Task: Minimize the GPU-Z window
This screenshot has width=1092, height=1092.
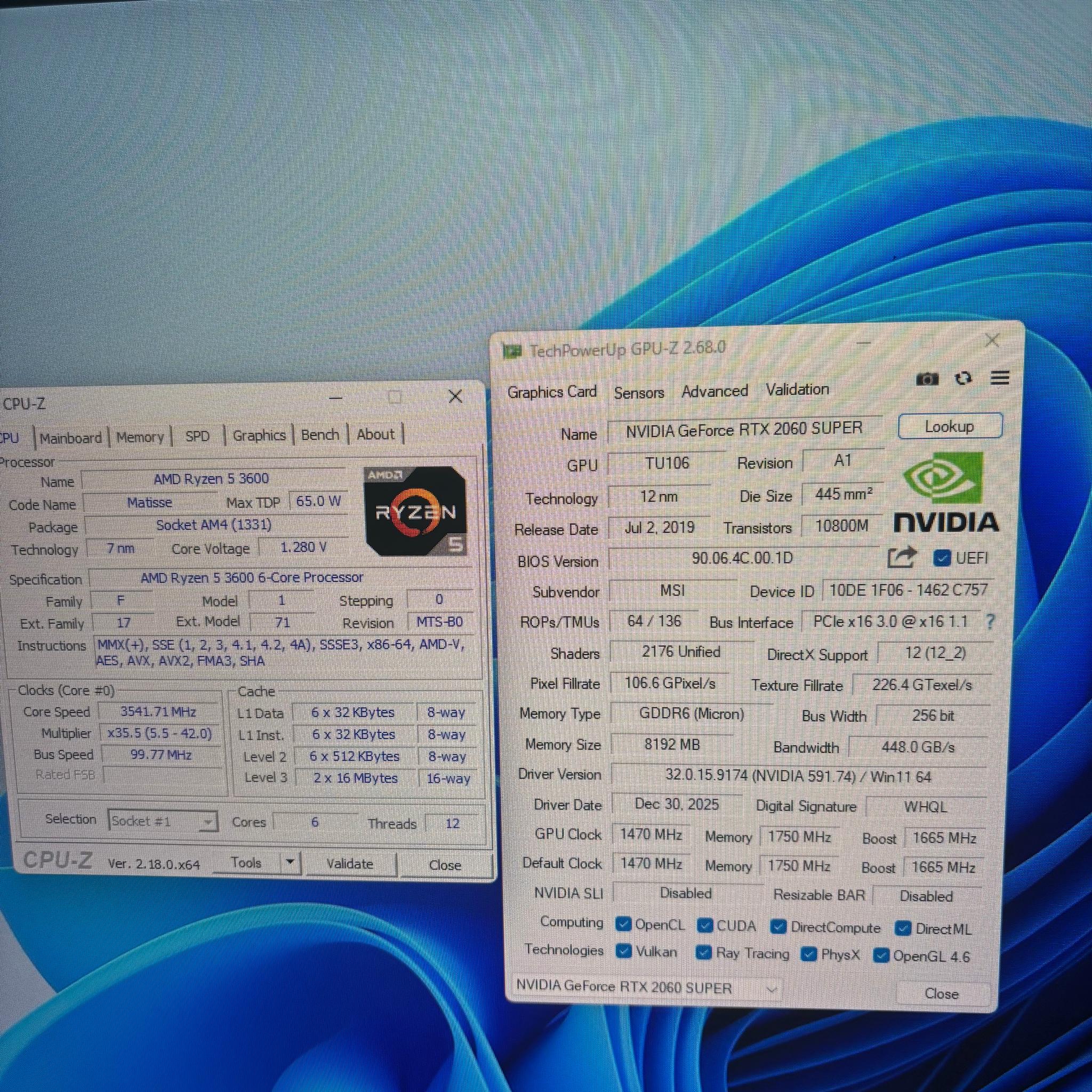Action: [x=864, y=343]
